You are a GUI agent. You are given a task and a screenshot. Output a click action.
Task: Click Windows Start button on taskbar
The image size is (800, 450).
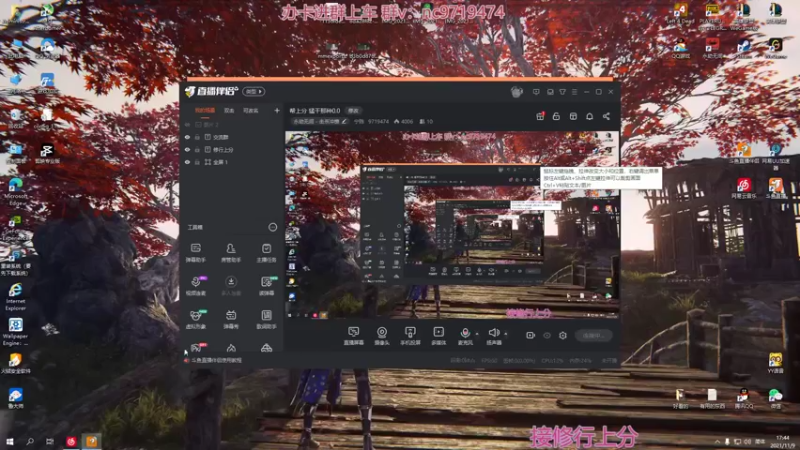pos(10,441)
